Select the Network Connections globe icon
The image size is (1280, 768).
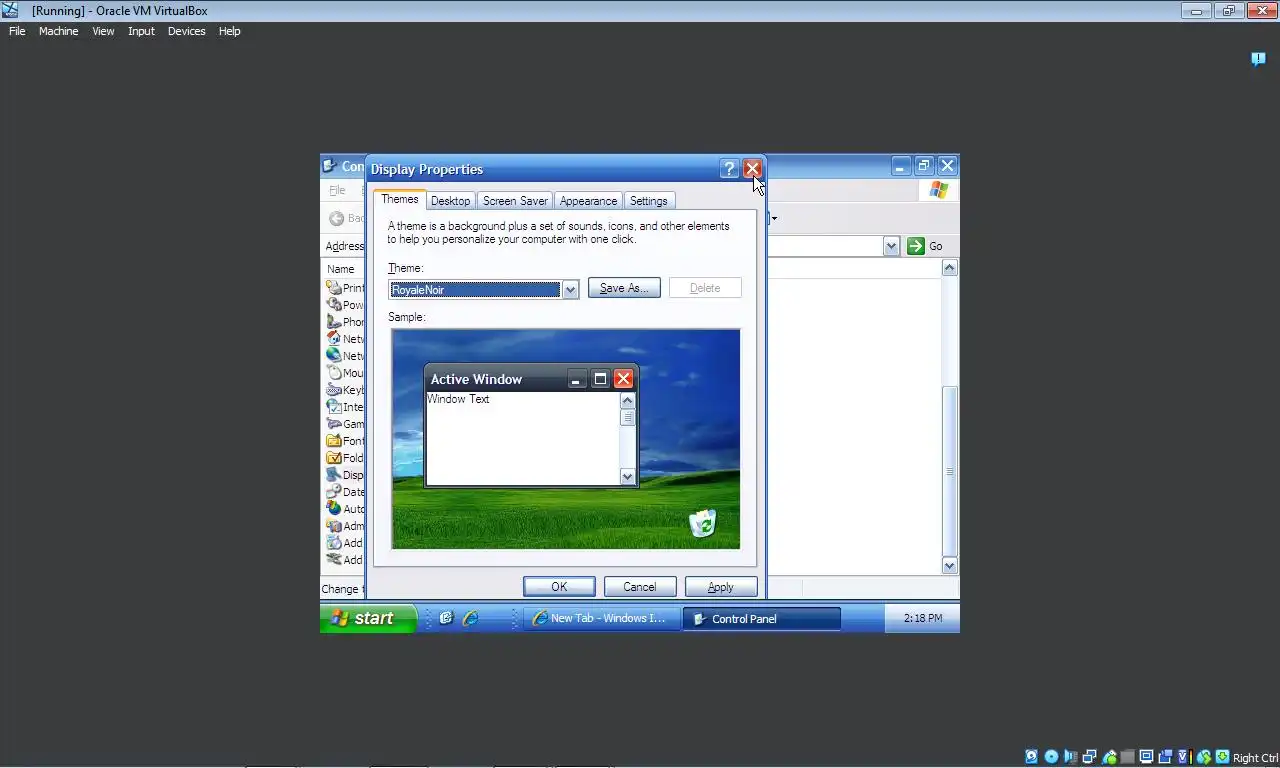point(334,356)
